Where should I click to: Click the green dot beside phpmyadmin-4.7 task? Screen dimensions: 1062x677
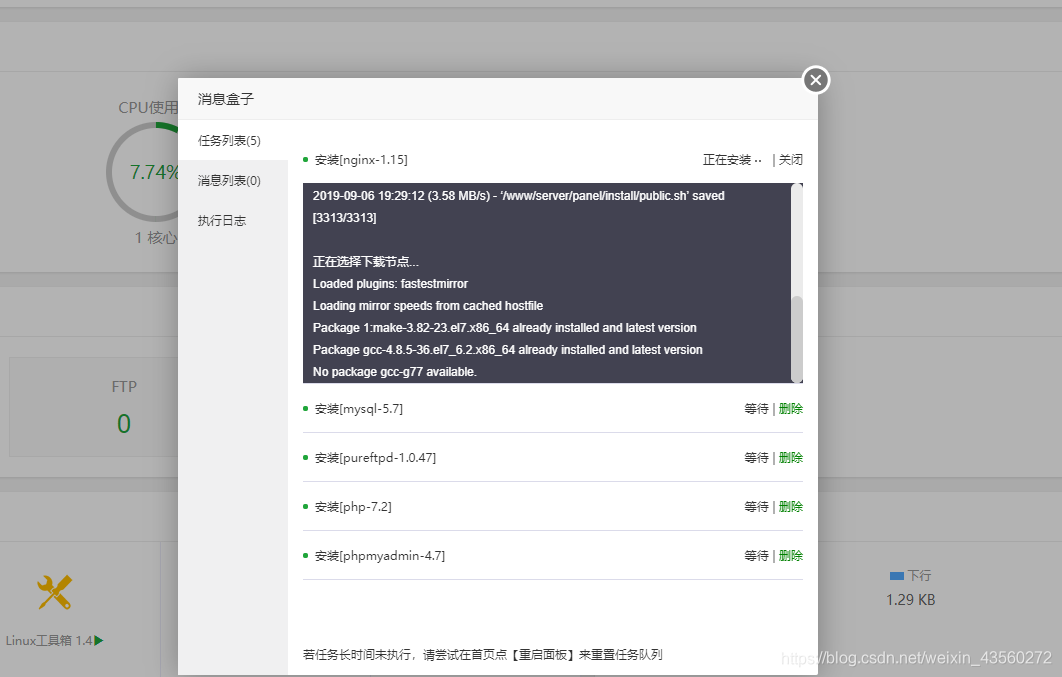pos(307,555)
